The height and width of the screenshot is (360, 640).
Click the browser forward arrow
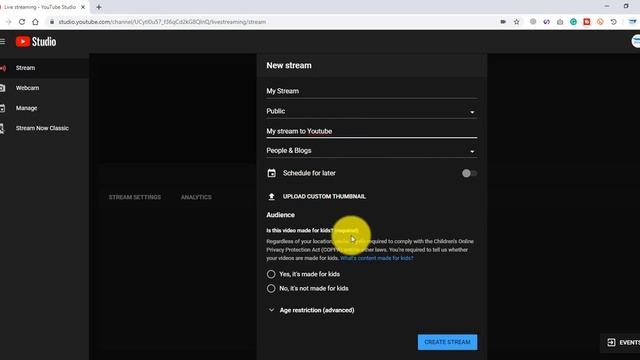click(8, 22)
